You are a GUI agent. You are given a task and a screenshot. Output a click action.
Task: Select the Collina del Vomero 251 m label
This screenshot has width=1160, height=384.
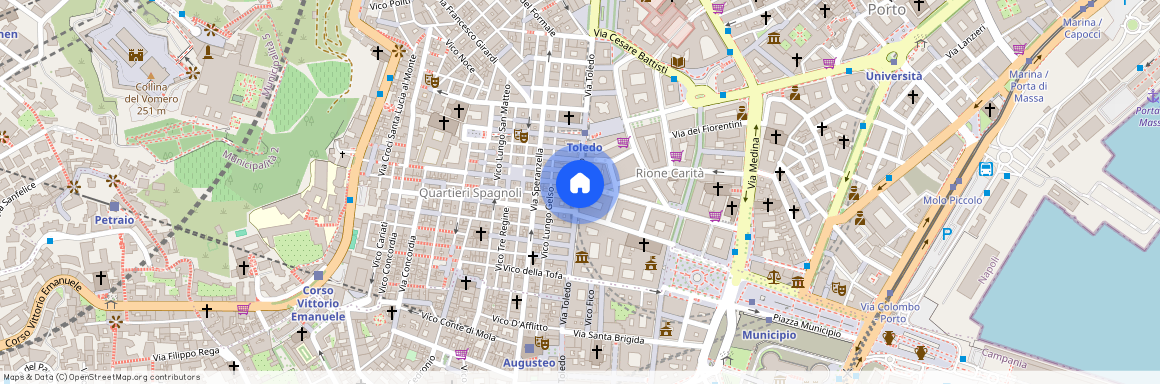point(151,98)
